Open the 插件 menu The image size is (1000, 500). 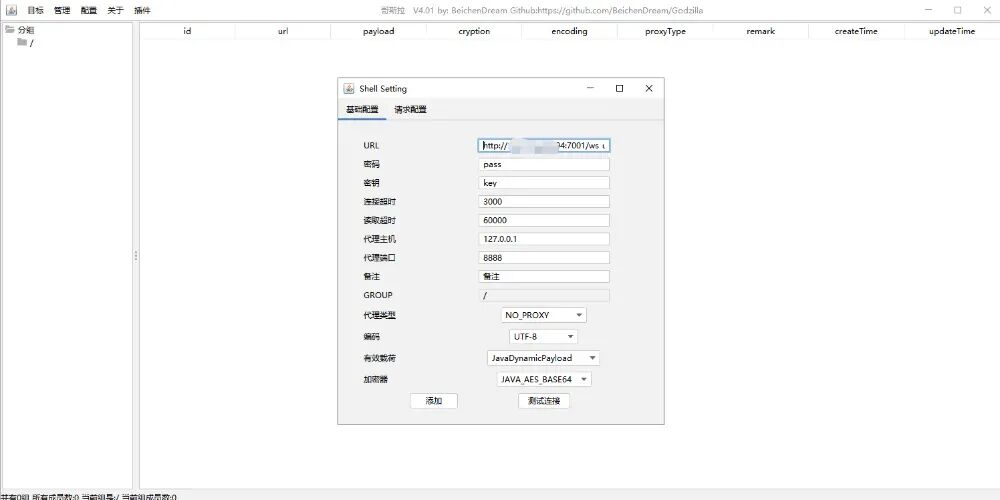142,10
